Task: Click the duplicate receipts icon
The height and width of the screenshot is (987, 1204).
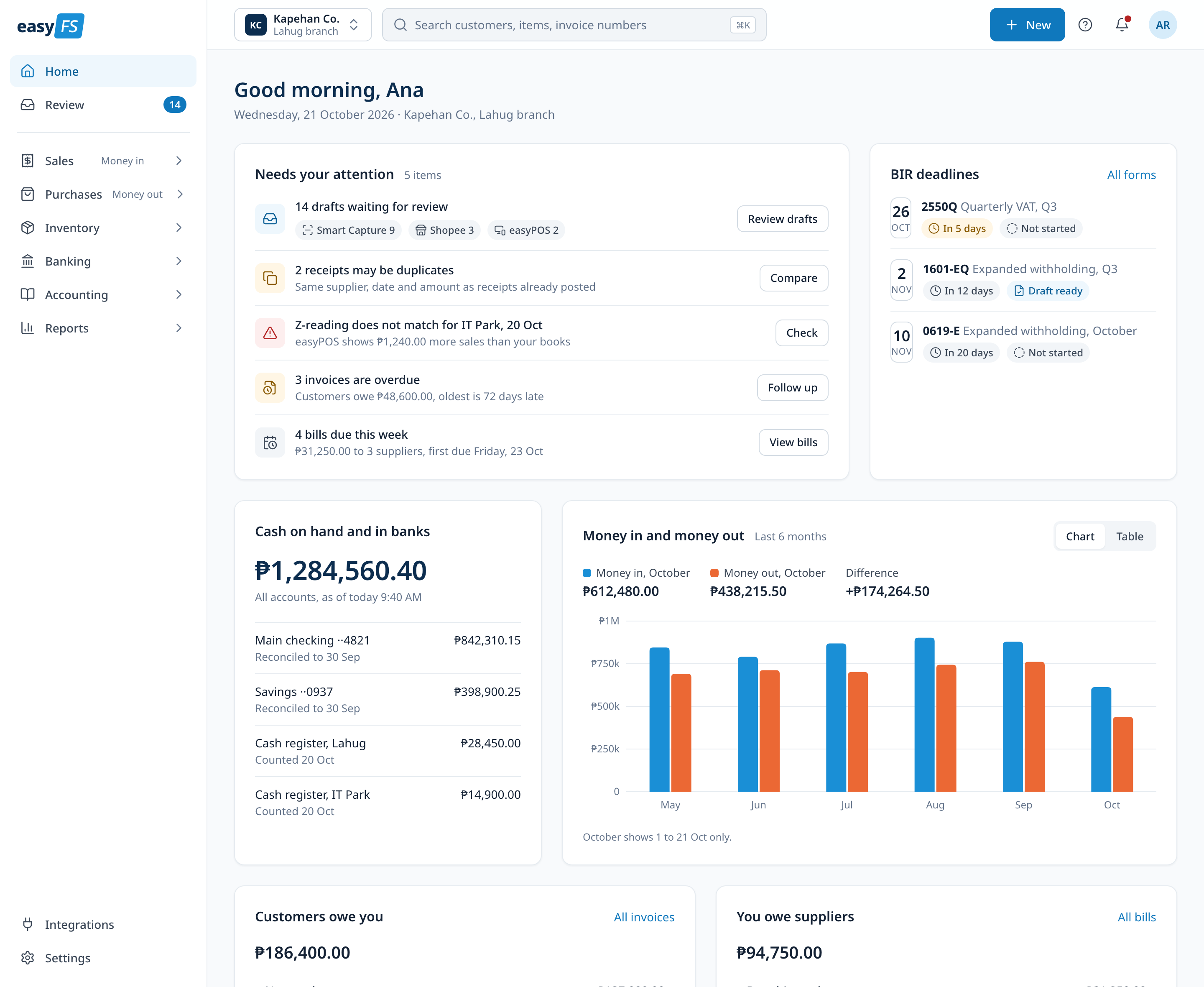Action: pyautogui.click(x=270, y=278)
